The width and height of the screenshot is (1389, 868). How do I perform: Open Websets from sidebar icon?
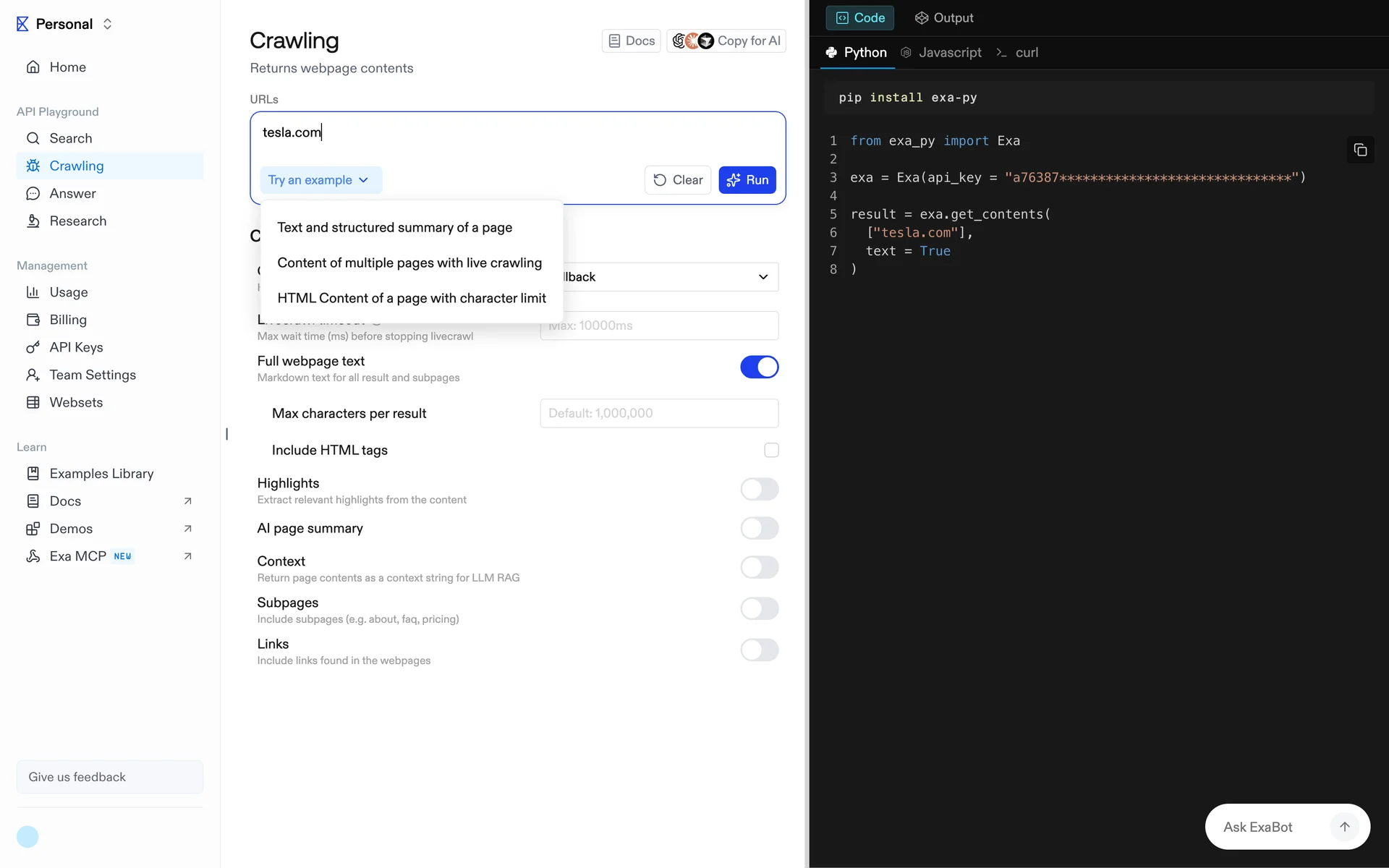(x=33, y=403)
